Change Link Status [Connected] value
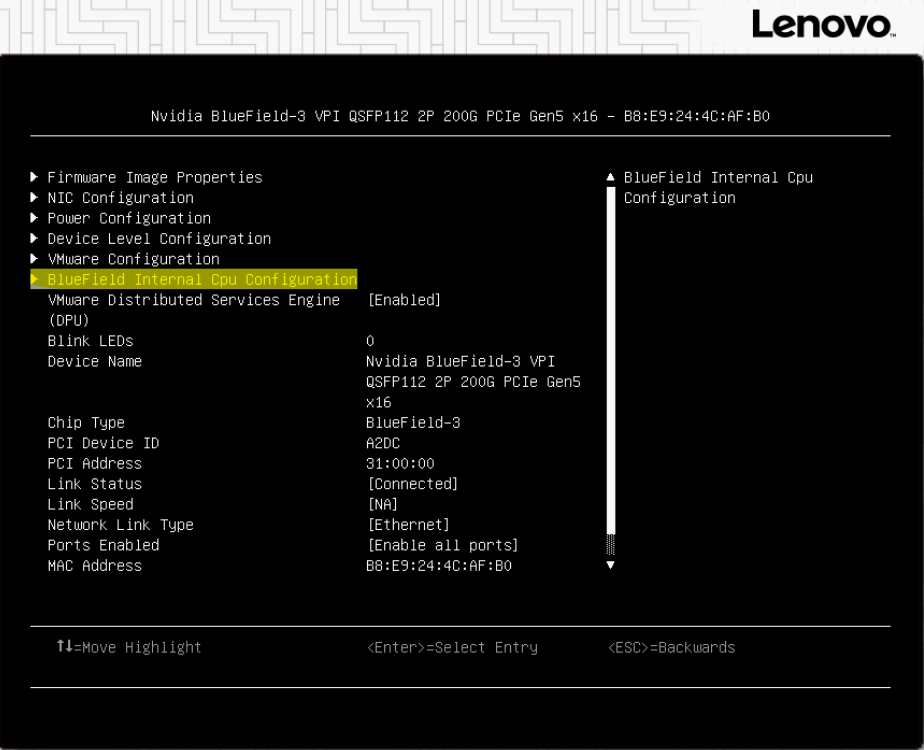The height and width of the screenshot is (750, 924). (x=412, y=484)
